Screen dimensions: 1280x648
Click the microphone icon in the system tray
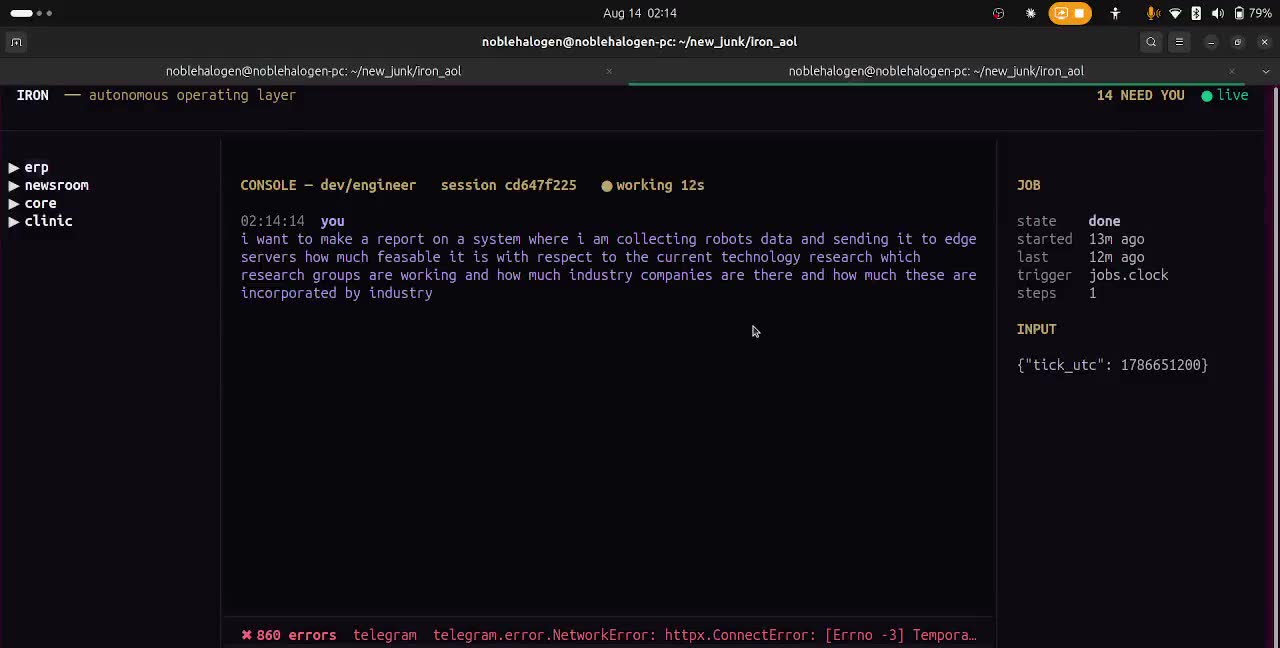tap(1153, 13)
